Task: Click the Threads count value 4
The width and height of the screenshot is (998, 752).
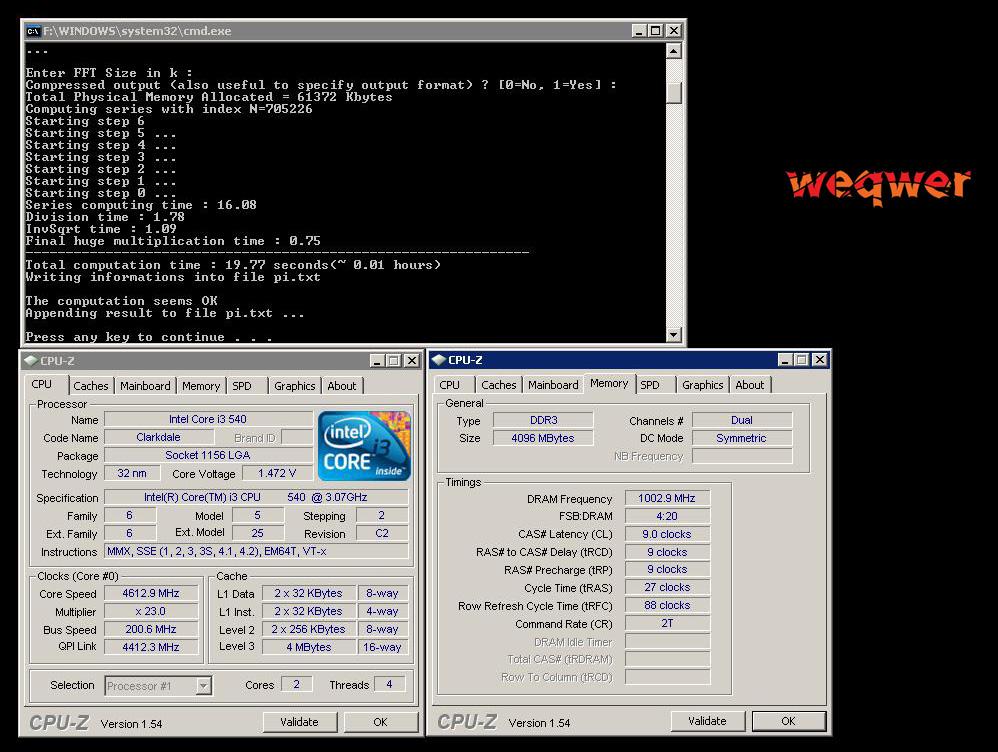Action: (x=389, y=685)
